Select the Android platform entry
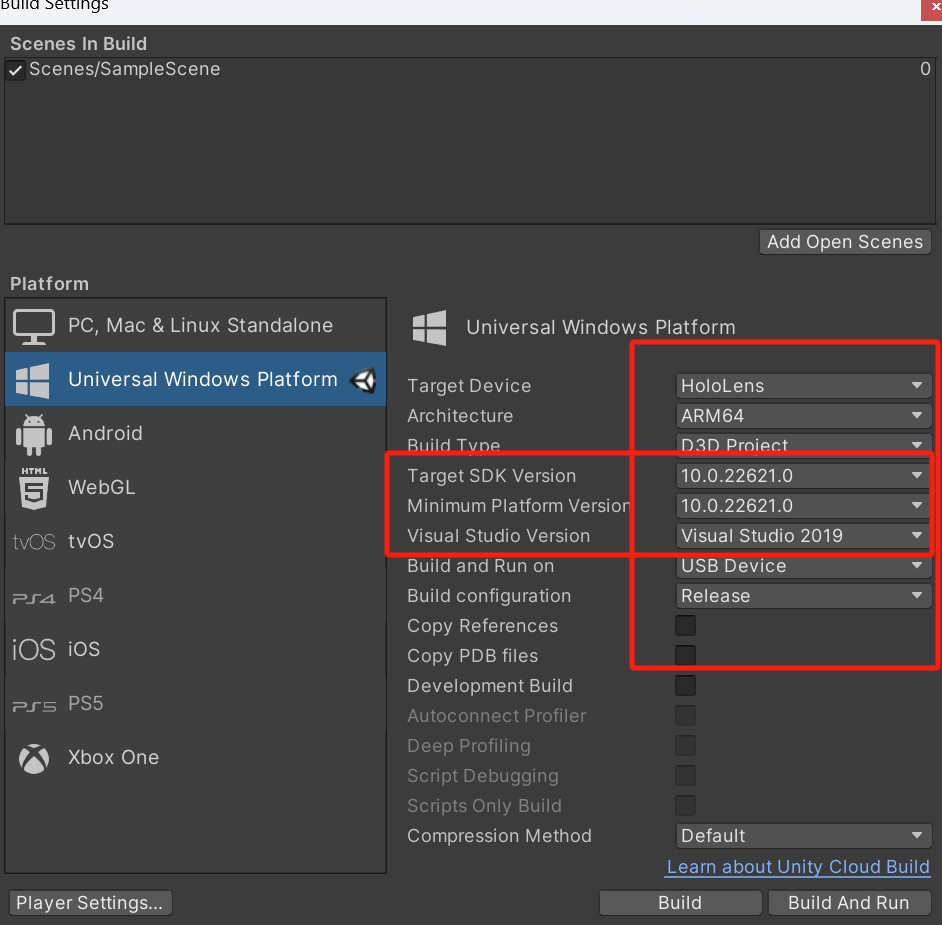This screenshot has width=942, height=925. coord(195,433)
